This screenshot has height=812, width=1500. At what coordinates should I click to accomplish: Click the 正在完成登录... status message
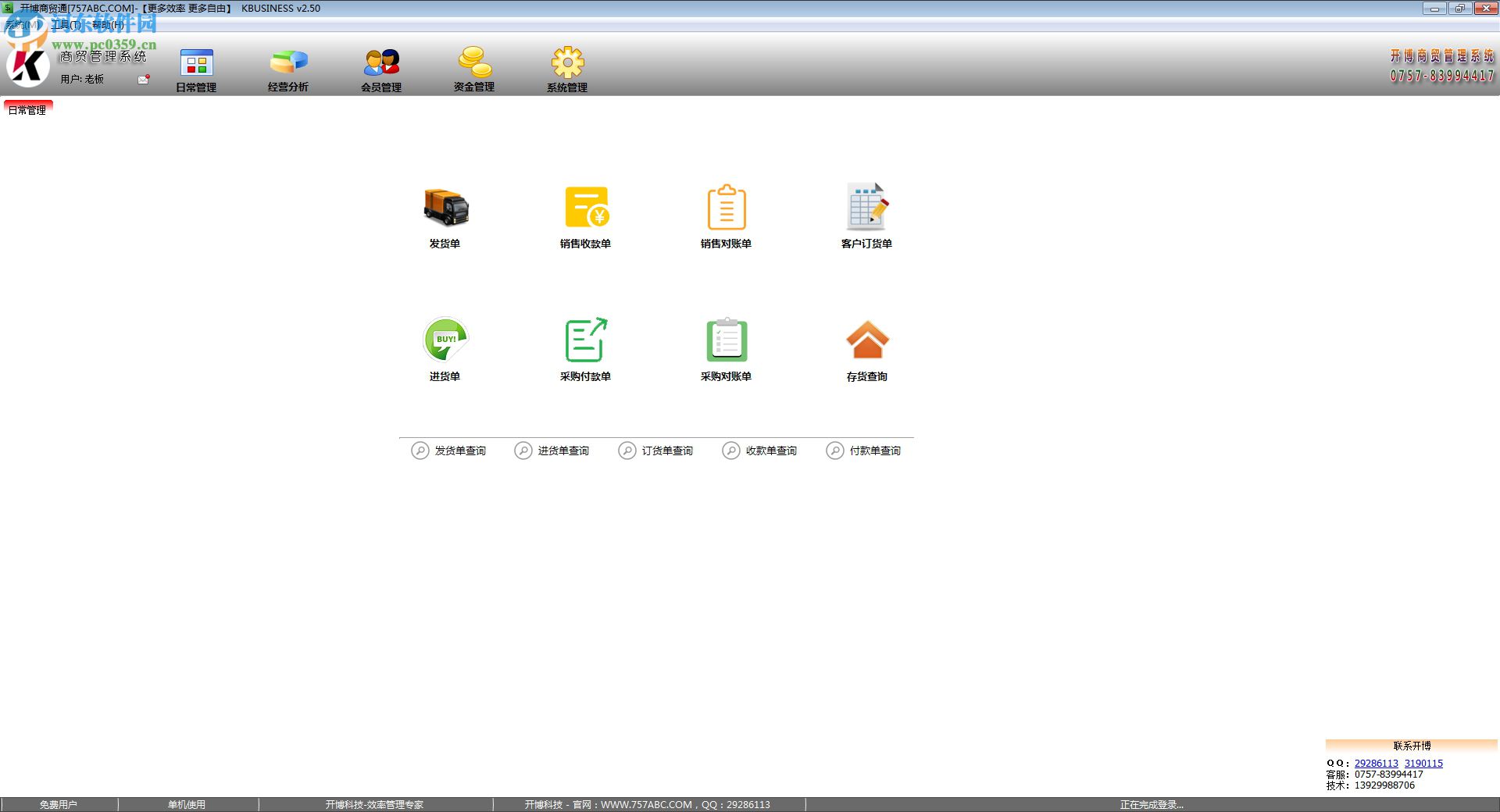click(x=1152, y=804)
